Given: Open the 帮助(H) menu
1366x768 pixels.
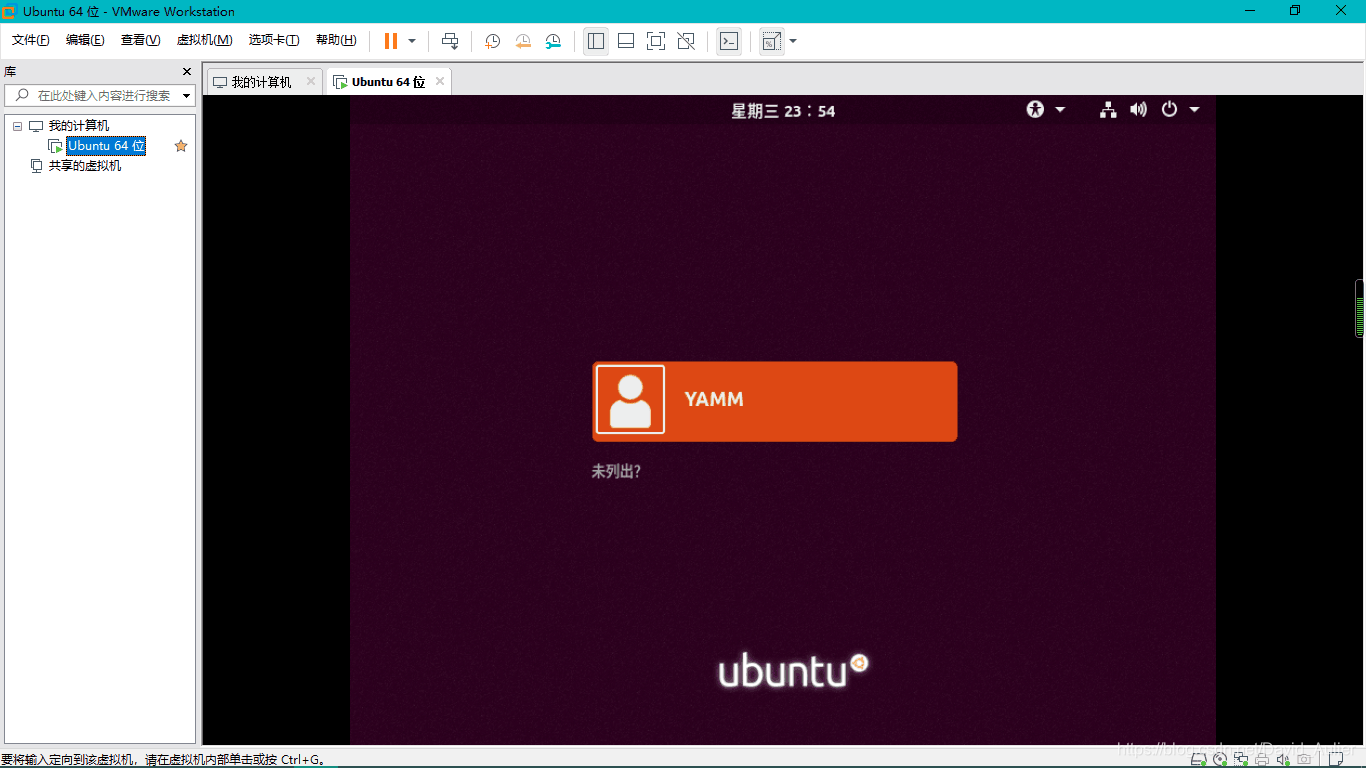Looking at the screenshot, I should coord(336,40).
